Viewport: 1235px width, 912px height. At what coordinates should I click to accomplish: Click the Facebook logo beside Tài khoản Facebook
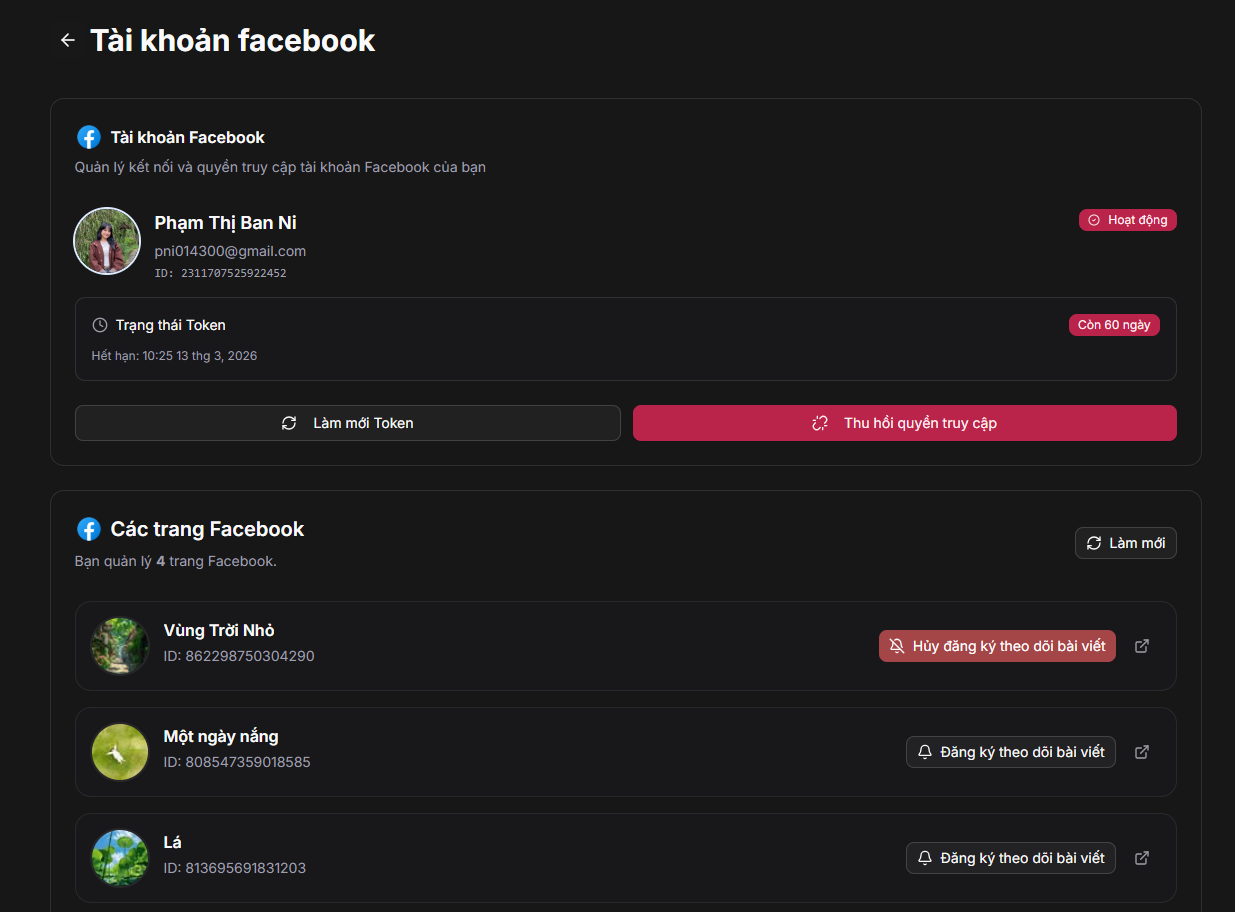click(89, 137)
